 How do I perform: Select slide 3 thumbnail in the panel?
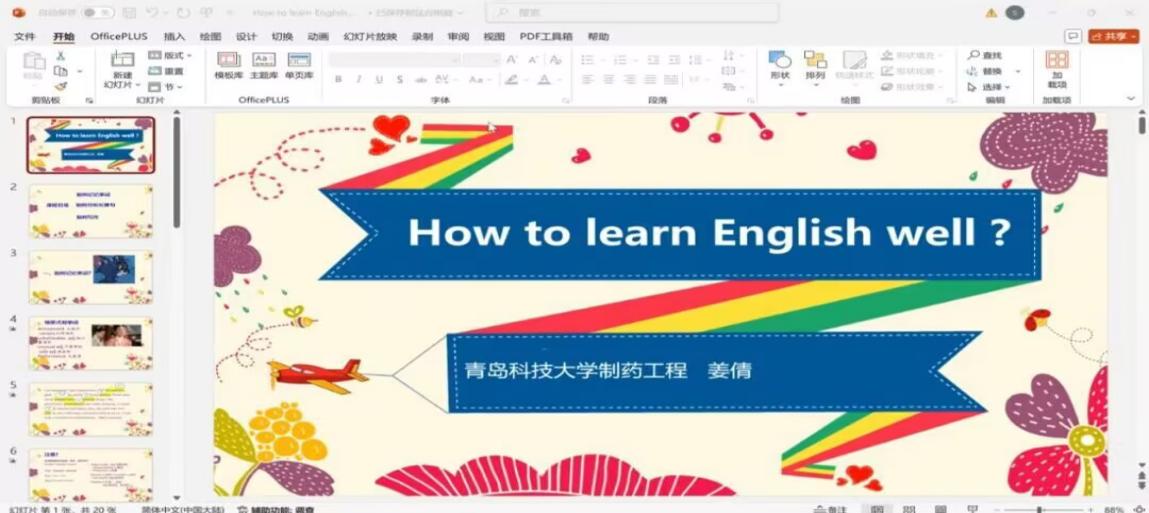coord(91,277)
